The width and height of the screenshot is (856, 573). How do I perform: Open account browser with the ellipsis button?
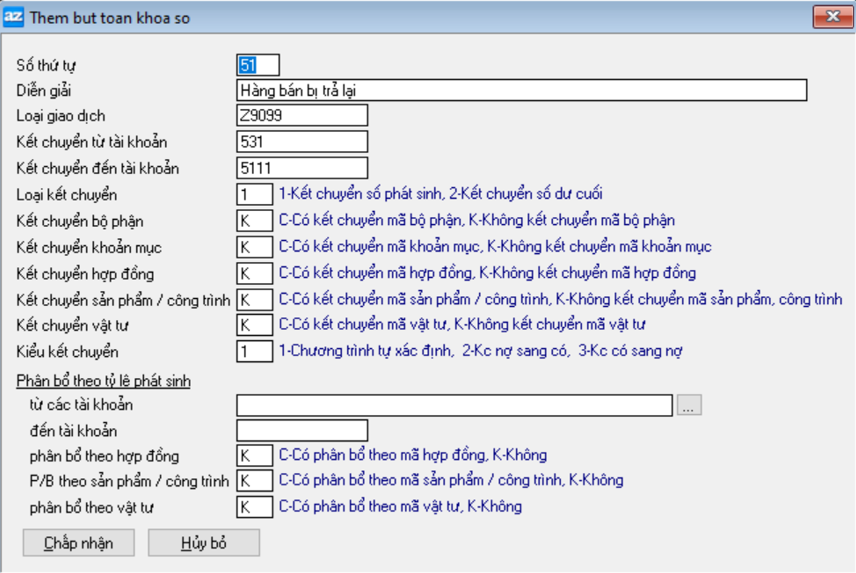(689, 405)
